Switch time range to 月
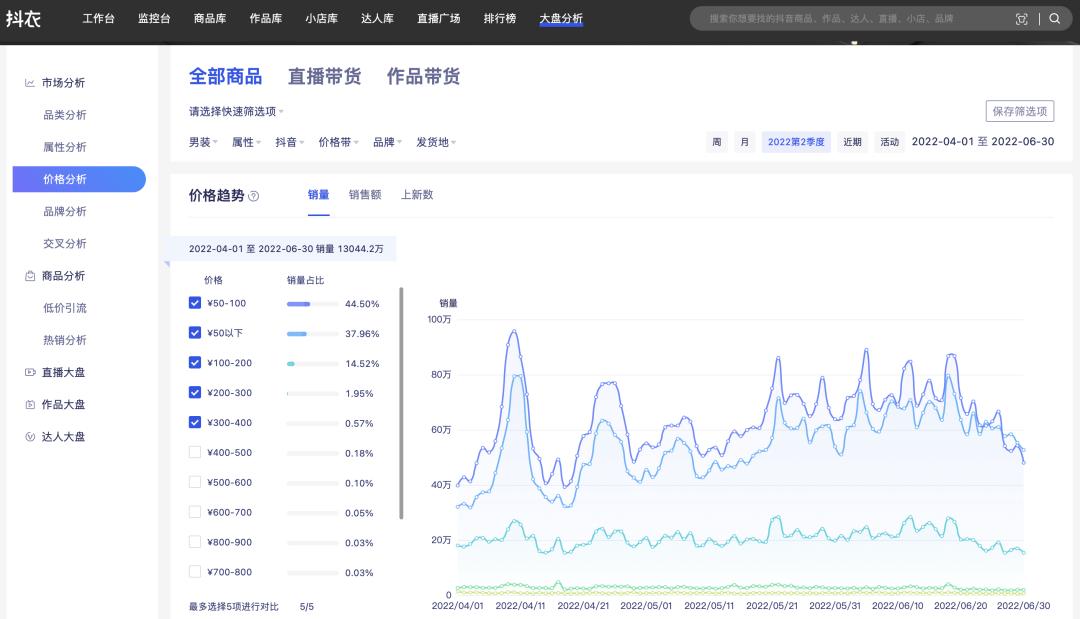 tap(744, 142)
